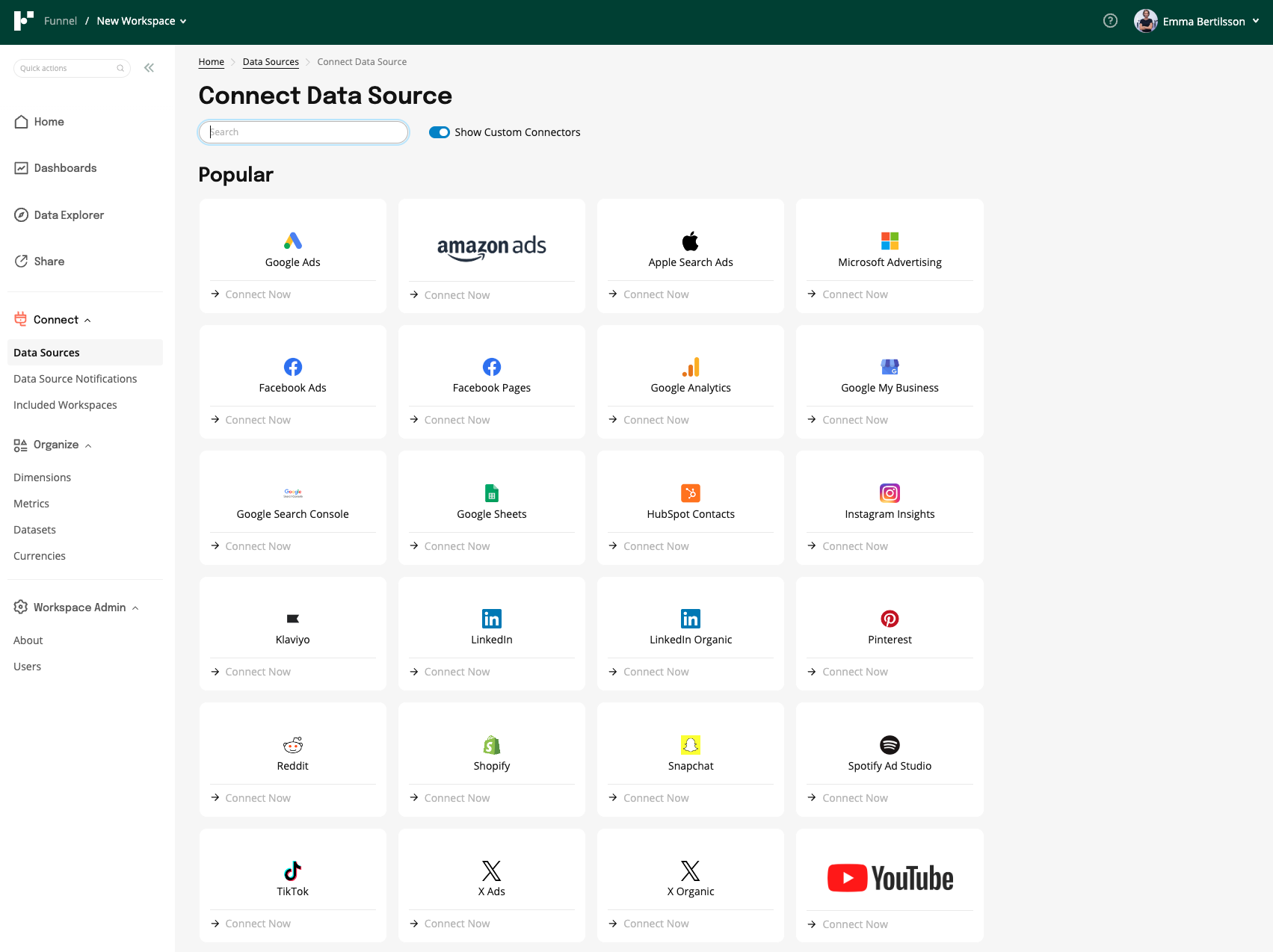Click the Funnel breadcrumb in header
Image resolution: width=1273 pixels, height=952 pixels.
click(61, 21)
